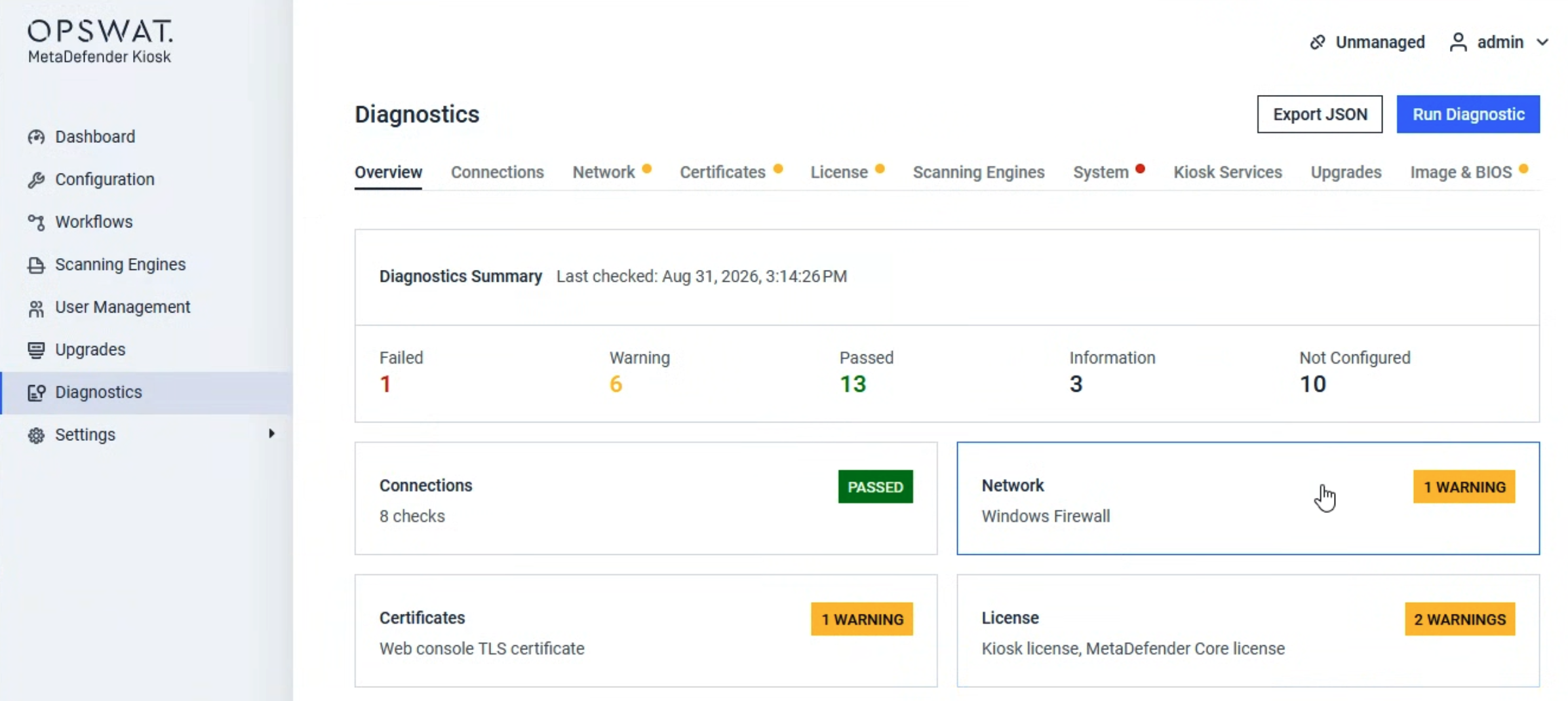Click the orange warning dot on Network tab
Screen dimensions: 1568x701
647,169
